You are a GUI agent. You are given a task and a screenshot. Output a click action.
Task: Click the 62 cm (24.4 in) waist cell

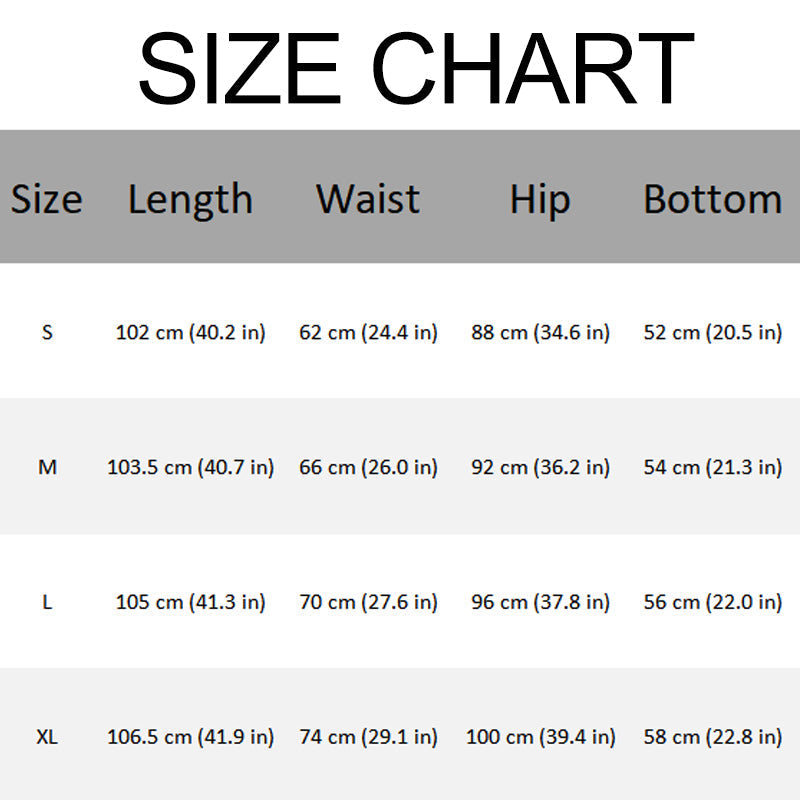tap(368, 332)
